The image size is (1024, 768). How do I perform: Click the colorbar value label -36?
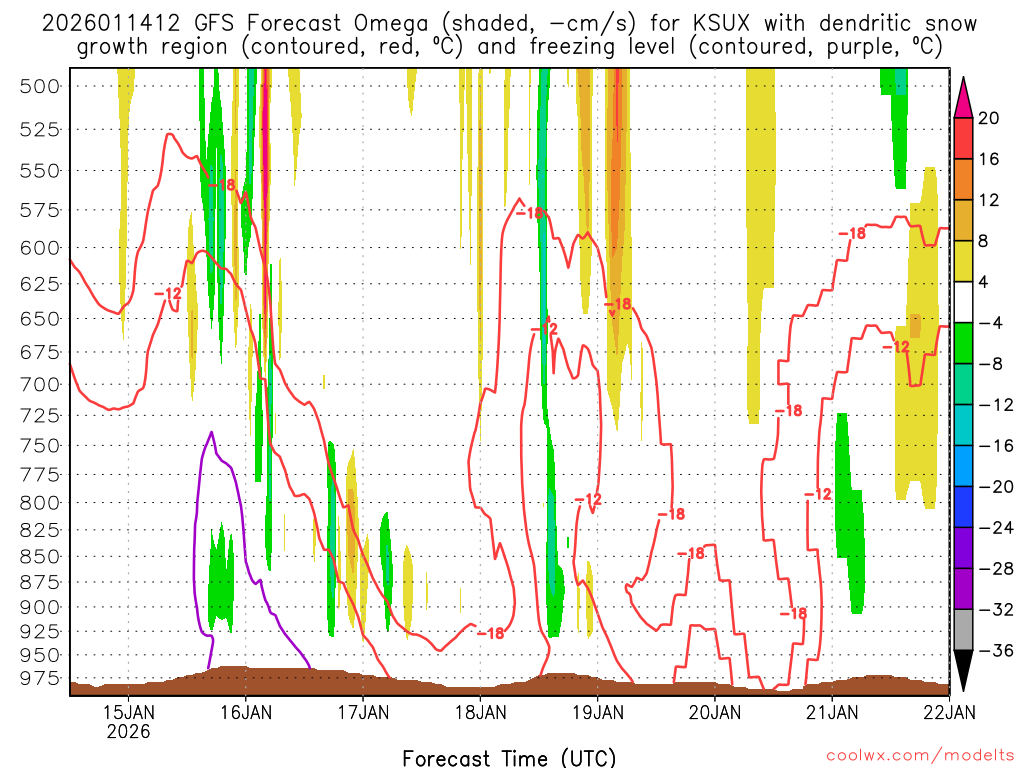(995, 650)
